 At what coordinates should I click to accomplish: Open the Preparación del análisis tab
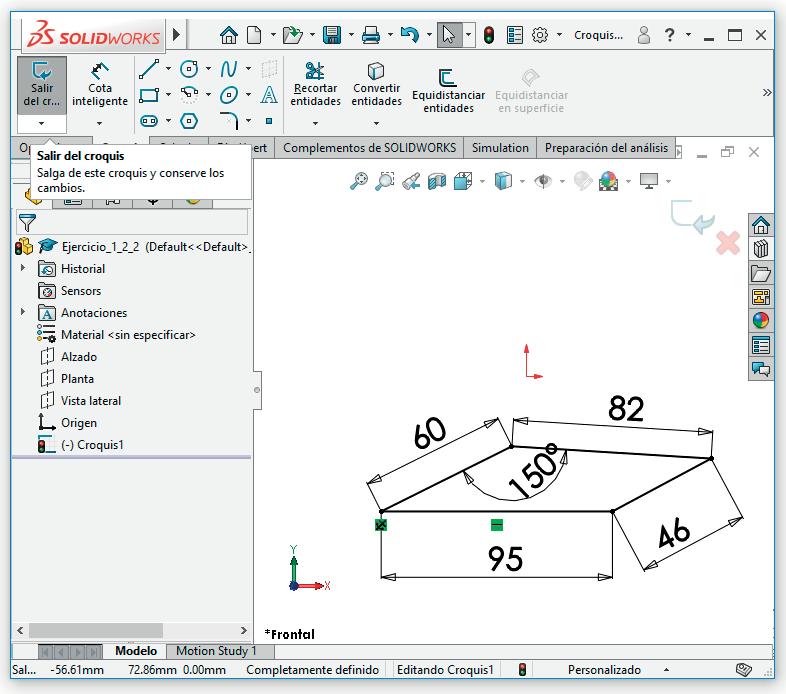pyautogui.click(x=606, y=148)
